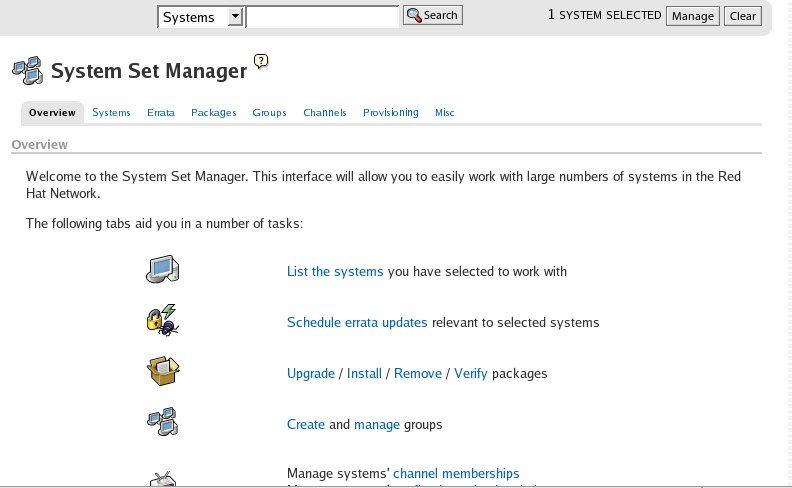Open the Schedule errata updates link
This screenshot has width=792, height=488.
(x=357, y=322)
